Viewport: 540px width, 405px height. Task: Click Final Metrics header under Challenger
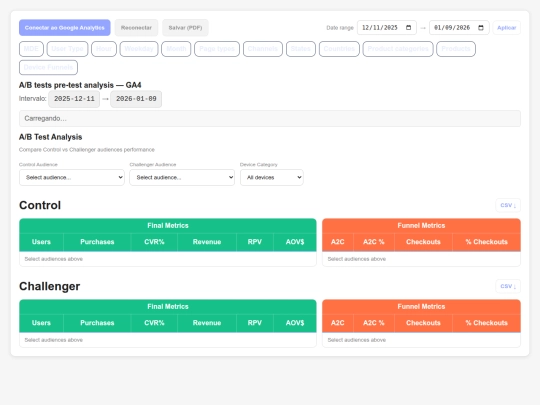168,307
